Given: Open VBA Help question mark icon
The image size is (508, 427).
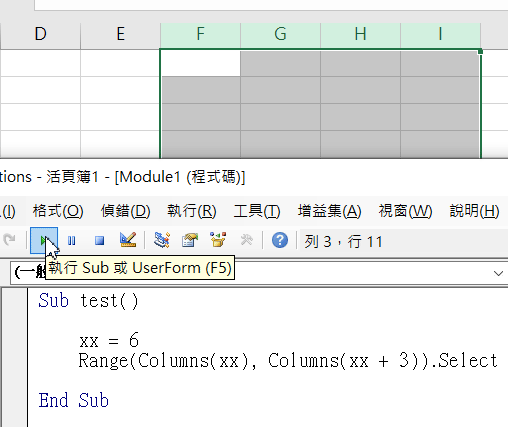Looking at the screenshot, I should [x=280, y=240].
